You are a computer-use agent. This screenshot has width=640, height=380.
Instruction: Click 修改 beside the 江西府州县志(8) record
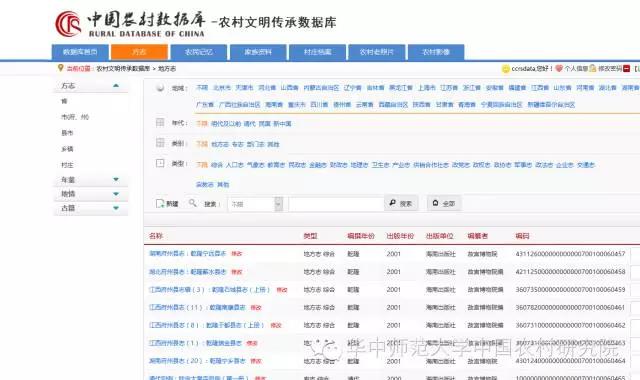(276, 325)
